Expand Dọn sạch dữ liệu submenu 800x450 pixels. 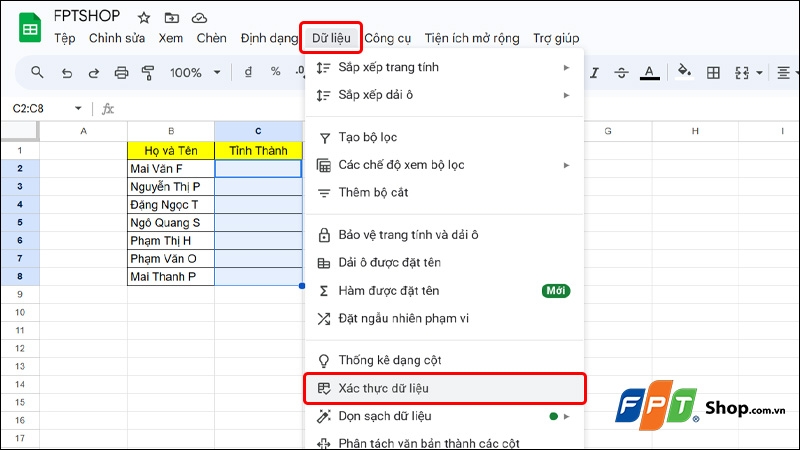[444, 416]
